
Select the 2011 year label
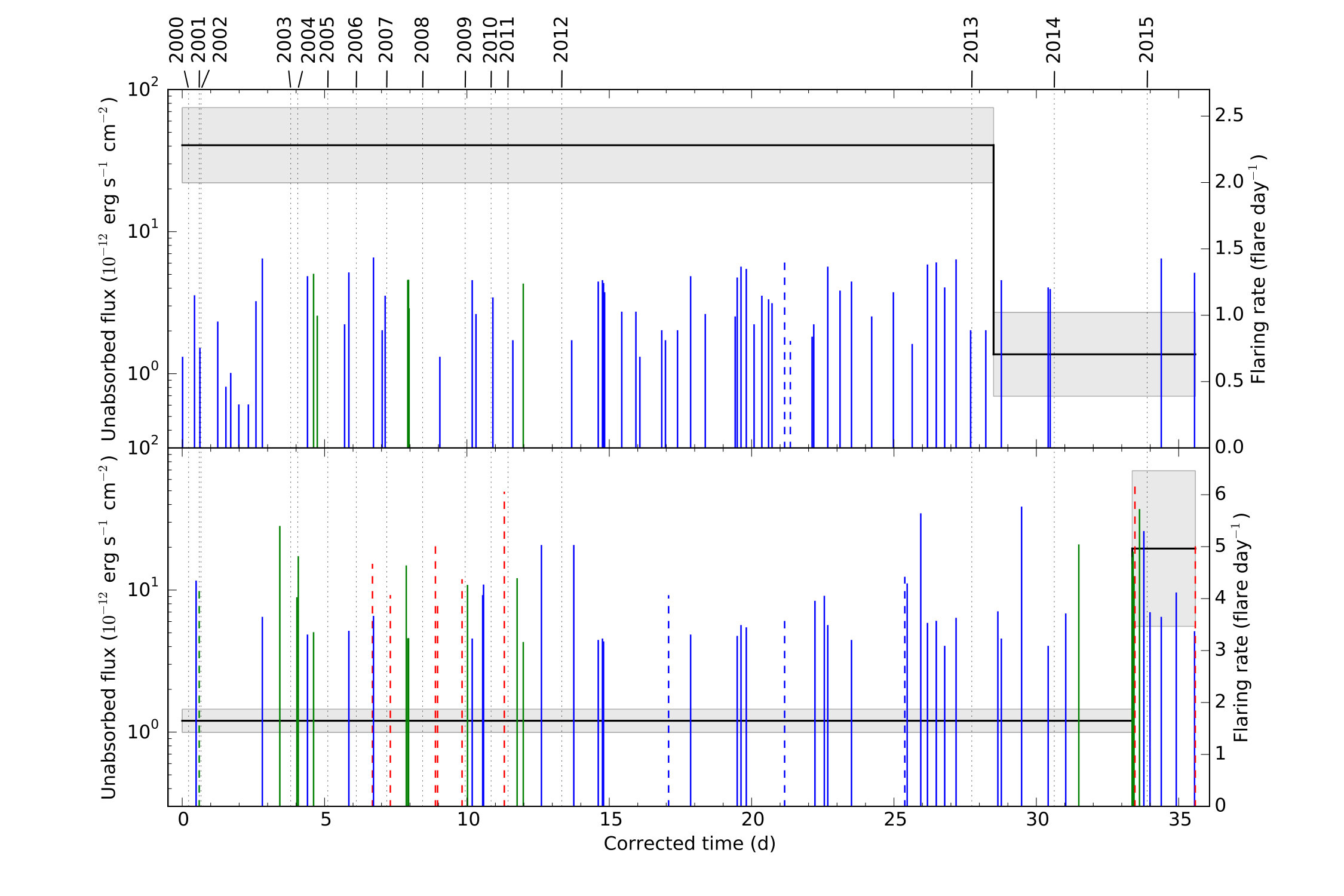click(507, 40)
